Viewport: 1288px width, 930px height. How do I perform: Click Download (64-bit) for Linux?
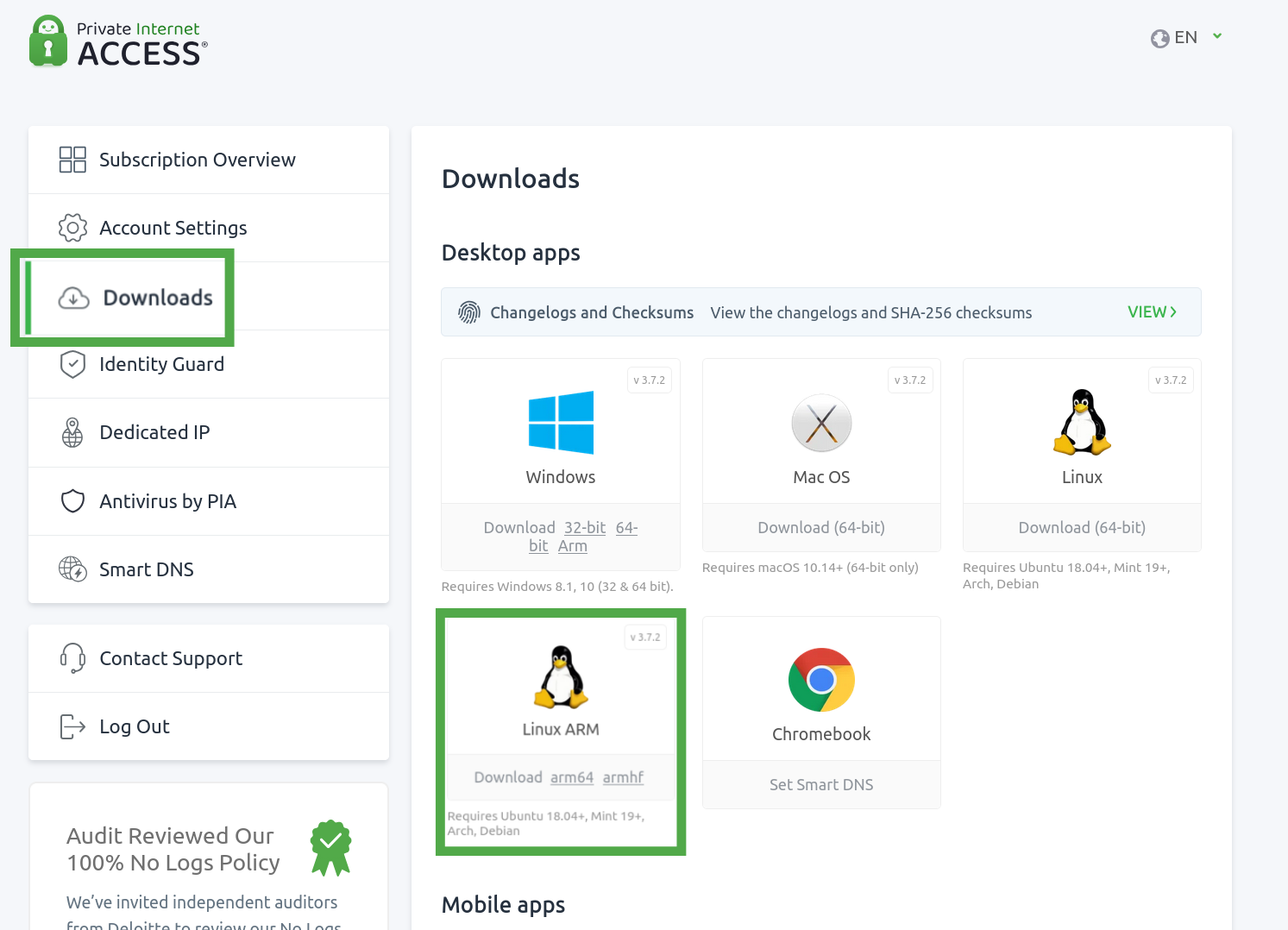pos(1082,527)
